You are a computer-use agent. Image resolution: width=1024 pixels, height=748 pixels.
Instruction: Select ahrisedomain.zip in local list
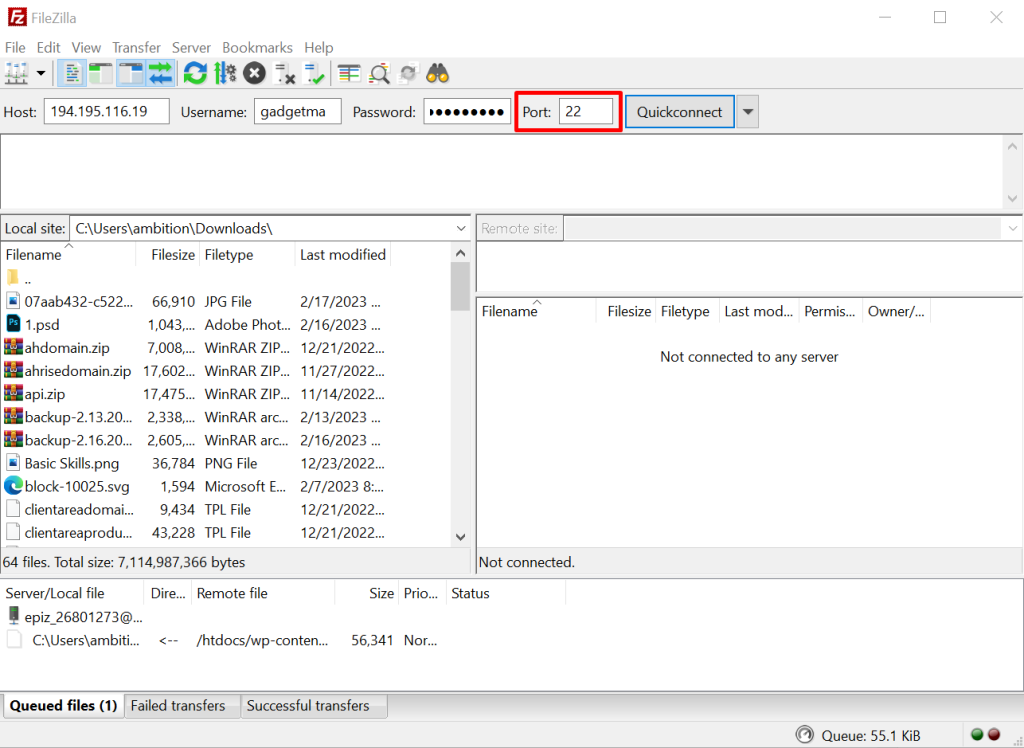(225, 371)
